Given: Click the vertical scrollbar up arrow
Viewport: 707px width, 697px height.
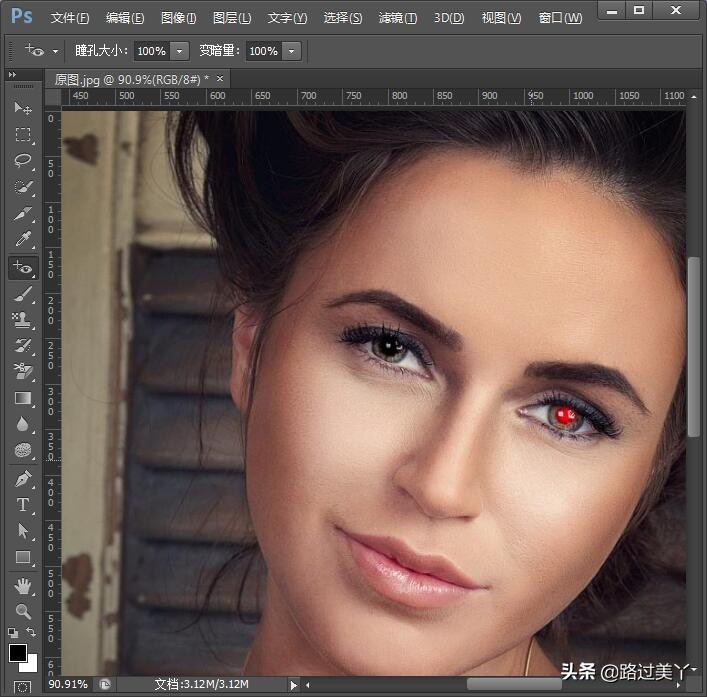Looking at the screenshot, I should coord(694,96).
